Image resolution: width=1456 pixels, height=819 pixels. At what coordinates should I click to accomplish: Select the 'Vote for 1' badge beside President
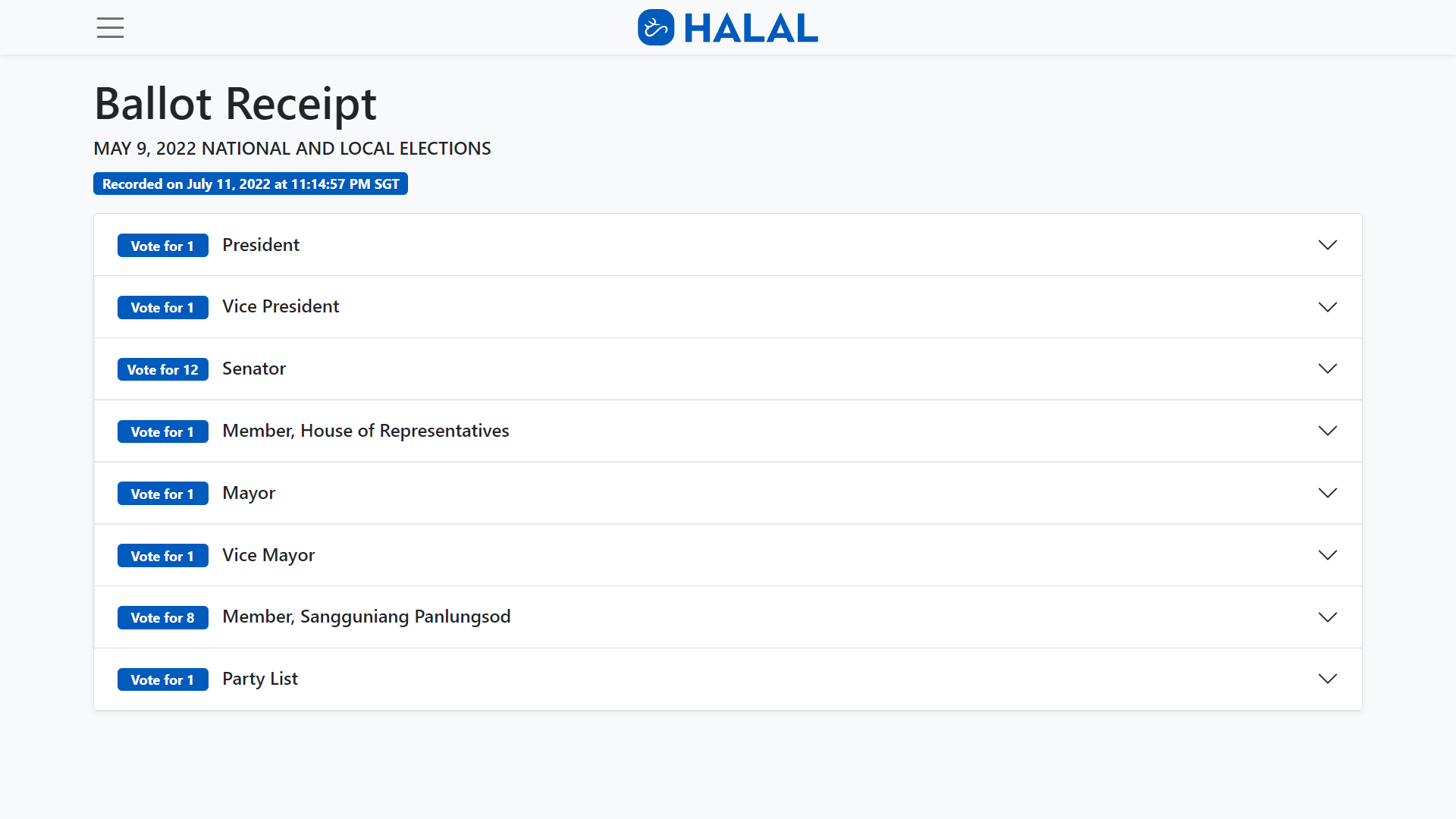162,245
